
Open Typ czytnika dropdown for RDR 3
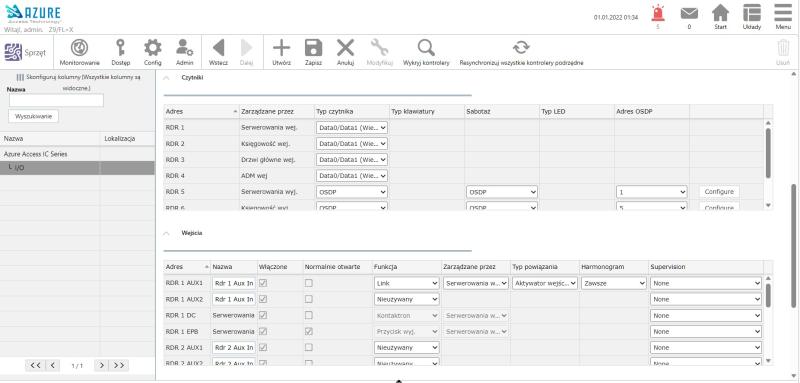[352, 160]
